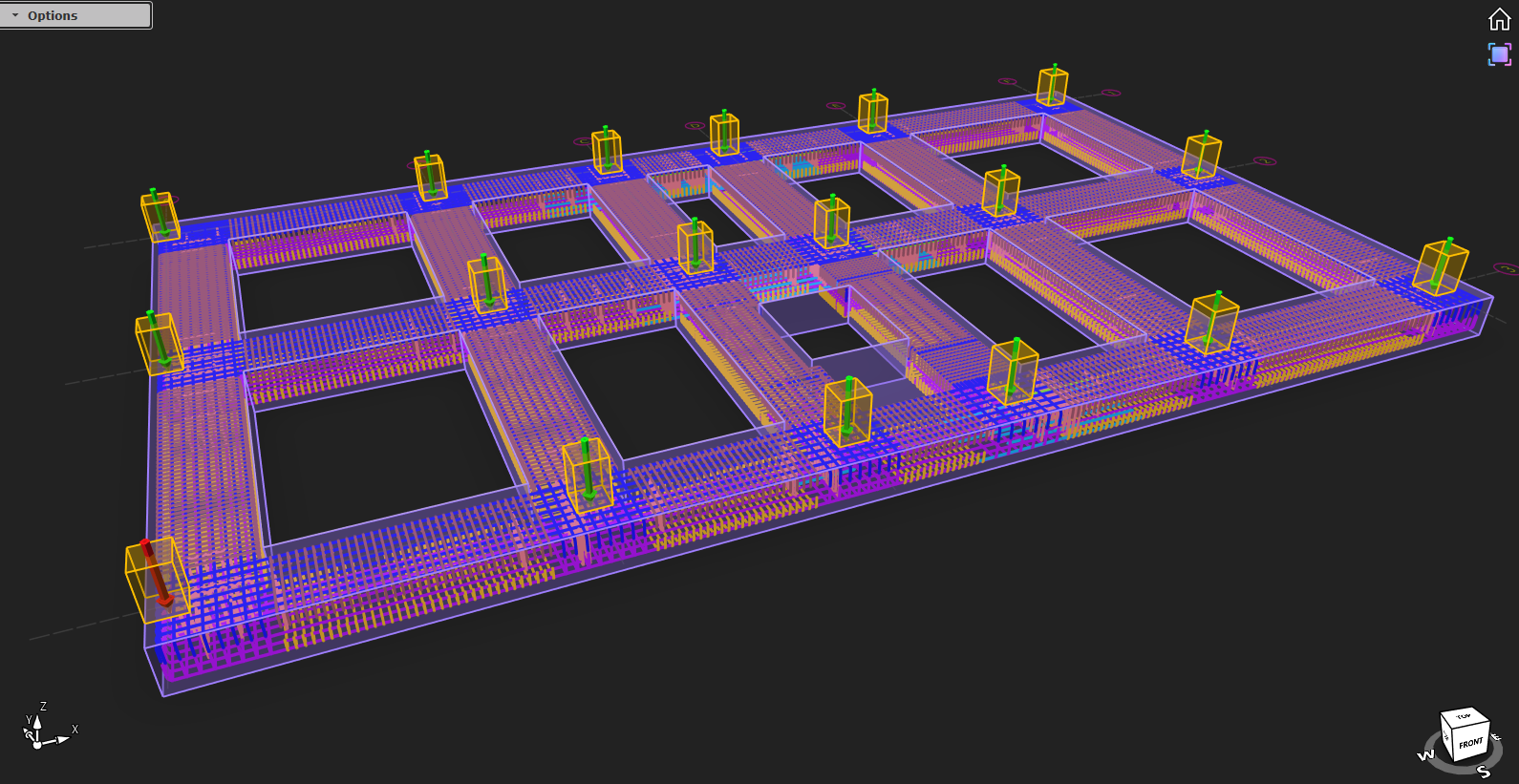Click the purple zoom-to-fit icon

(x=1499, y=54)
